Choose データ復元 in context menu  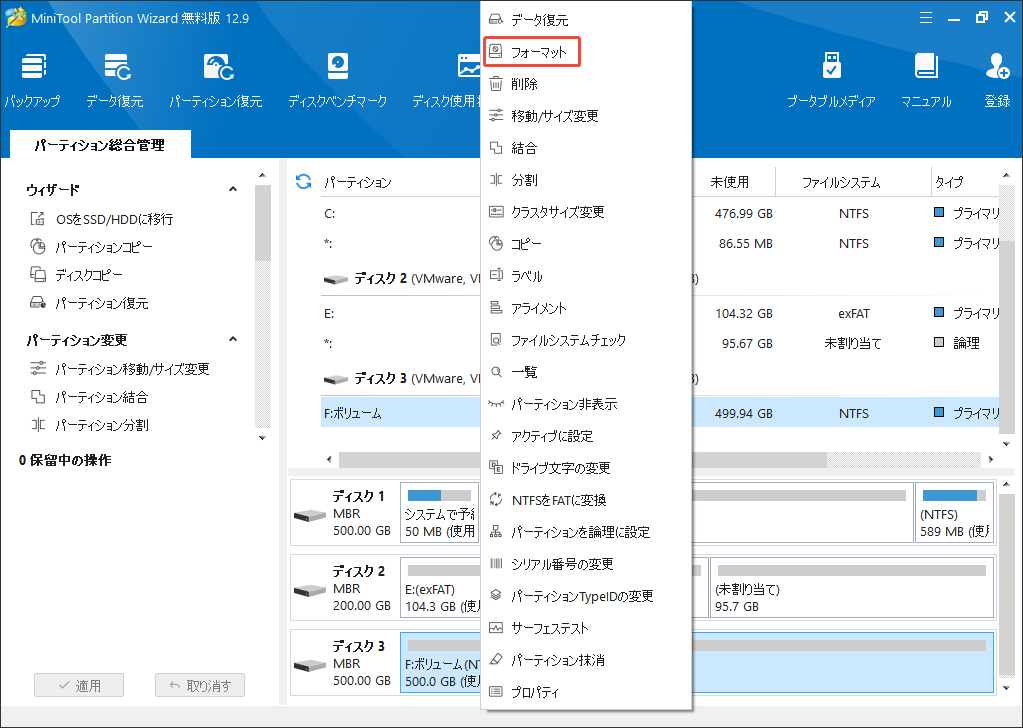pyautogui.click(x=586, y=20)
